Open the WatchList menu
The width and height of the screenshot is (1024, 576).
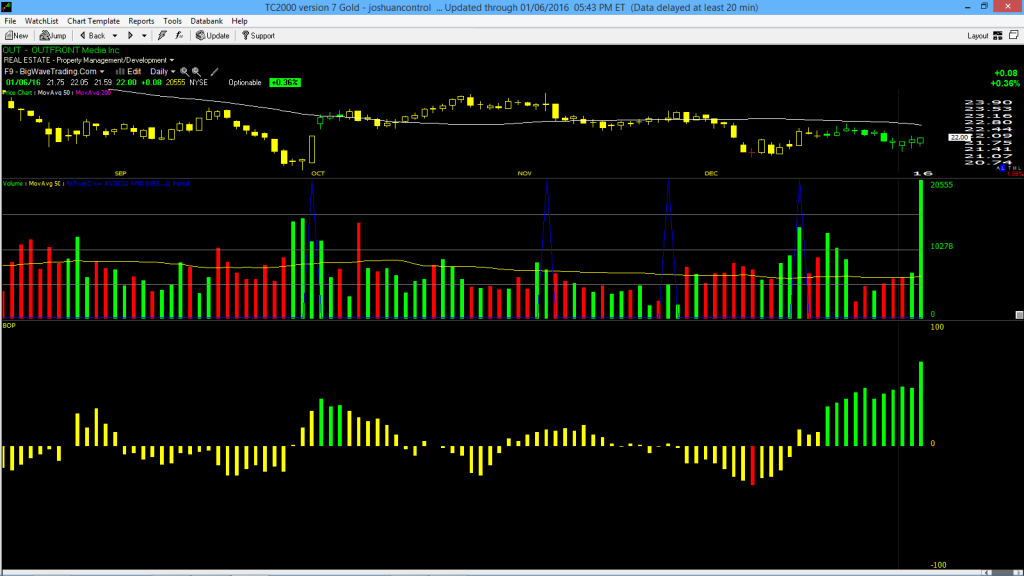point(41,21)
